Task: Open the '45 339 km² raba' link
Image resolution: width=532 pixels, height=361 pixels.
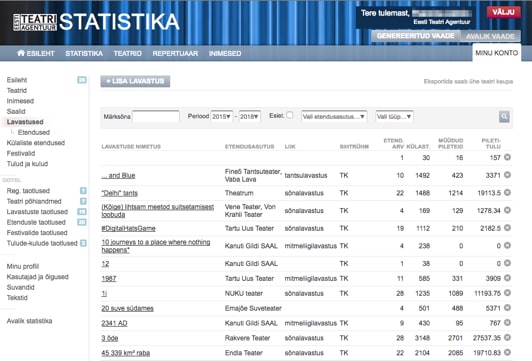Action: tap(126, 353)
